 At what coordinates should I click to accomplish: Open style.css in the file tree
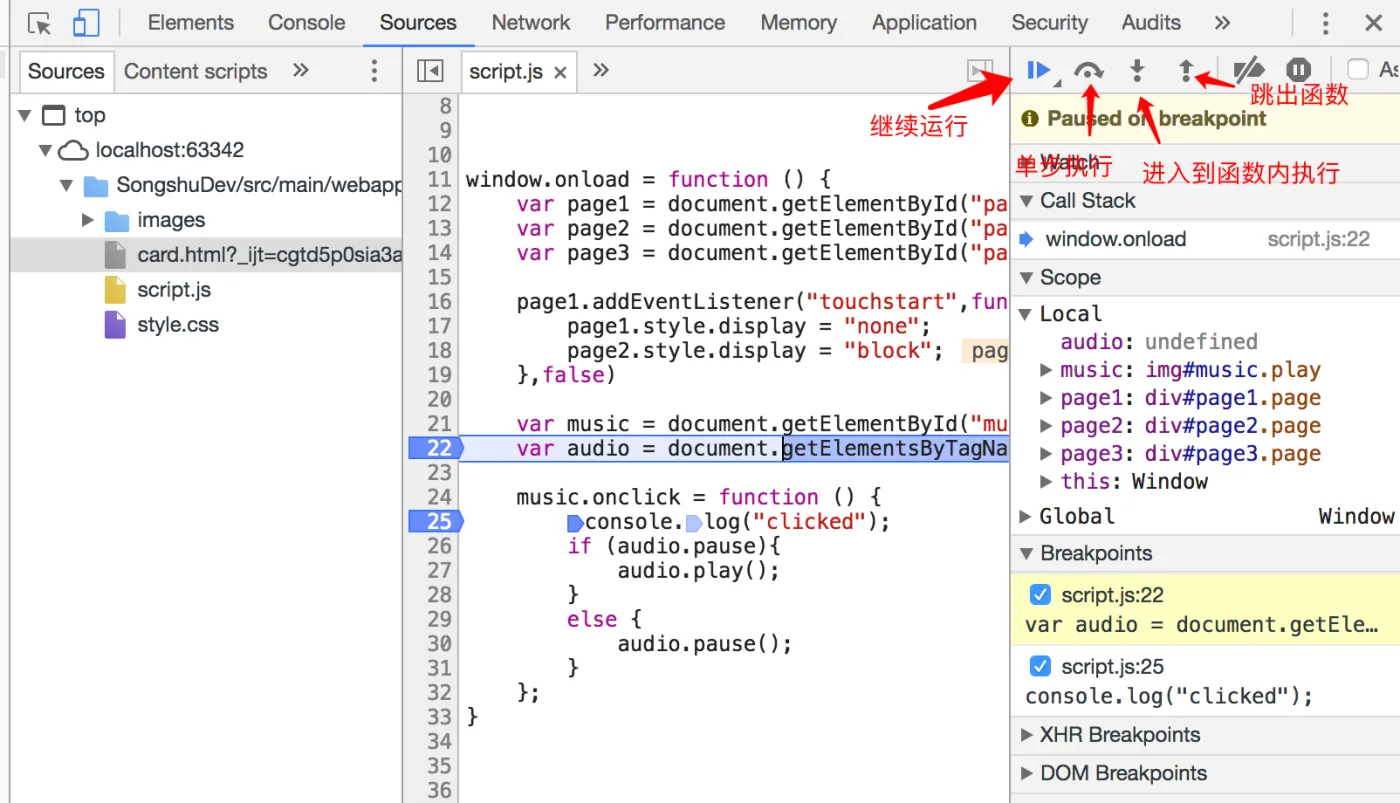coord(177,325)
